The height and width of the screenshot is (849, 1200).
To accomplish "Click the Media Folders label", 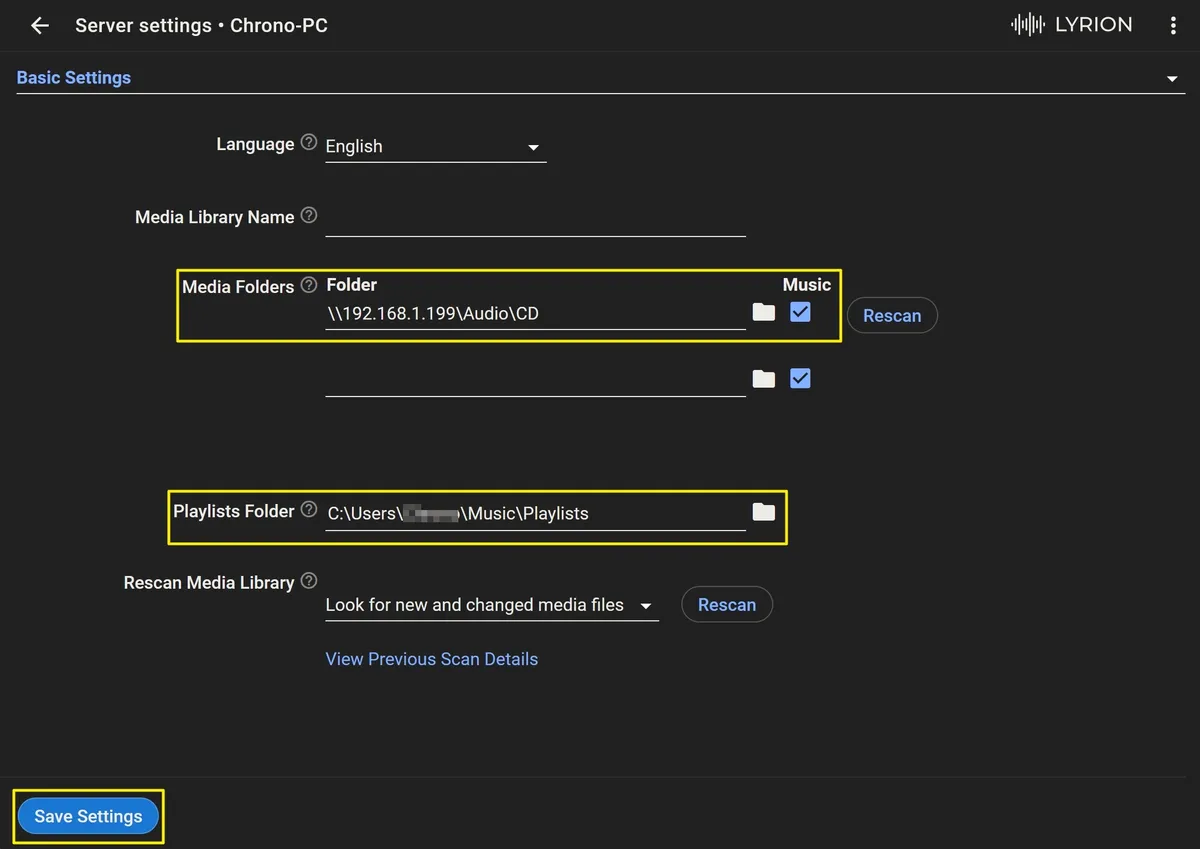I will [x=238, y=287].
